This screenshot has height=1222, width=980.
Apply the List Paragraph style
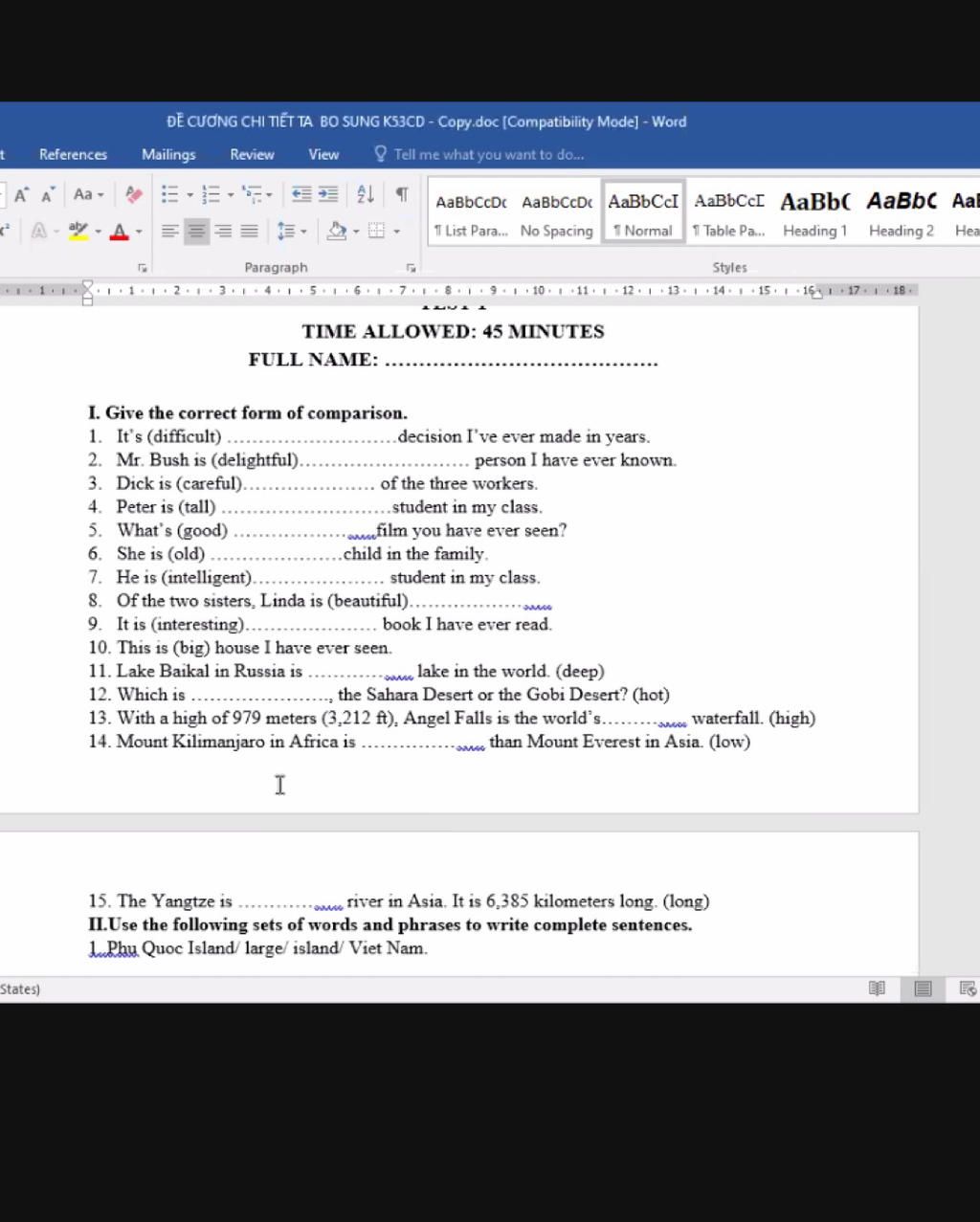[x=471, y=212]
